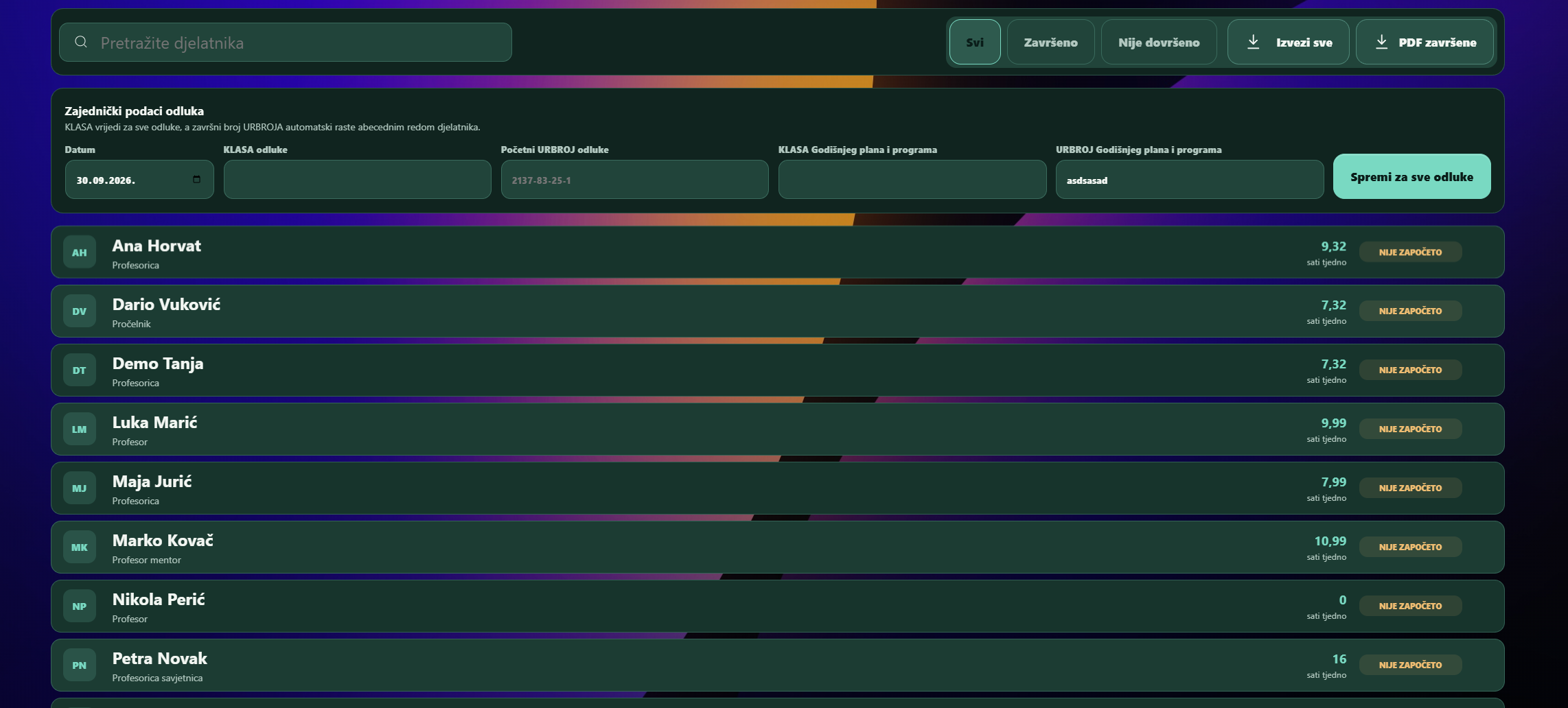This screenshot has height=708, width=1568.
Task: Click Dario Vuković's 7,32 hours value
Action: (1333, 305)
